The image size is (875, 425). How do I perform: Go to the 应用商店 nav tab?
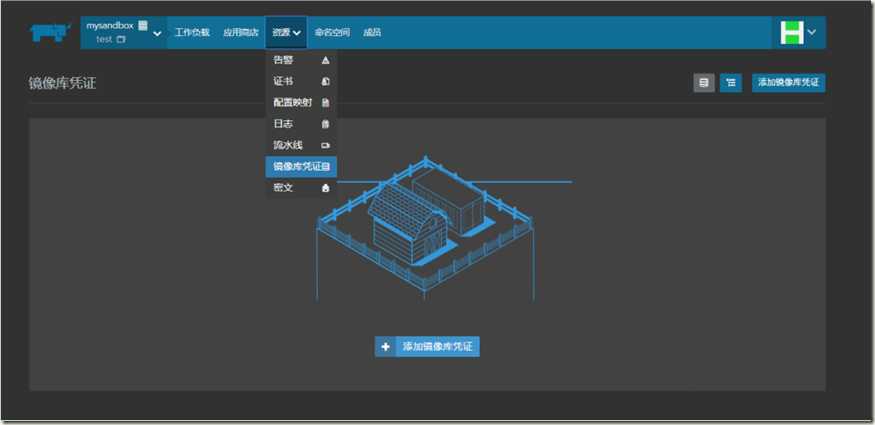point(241,32)
